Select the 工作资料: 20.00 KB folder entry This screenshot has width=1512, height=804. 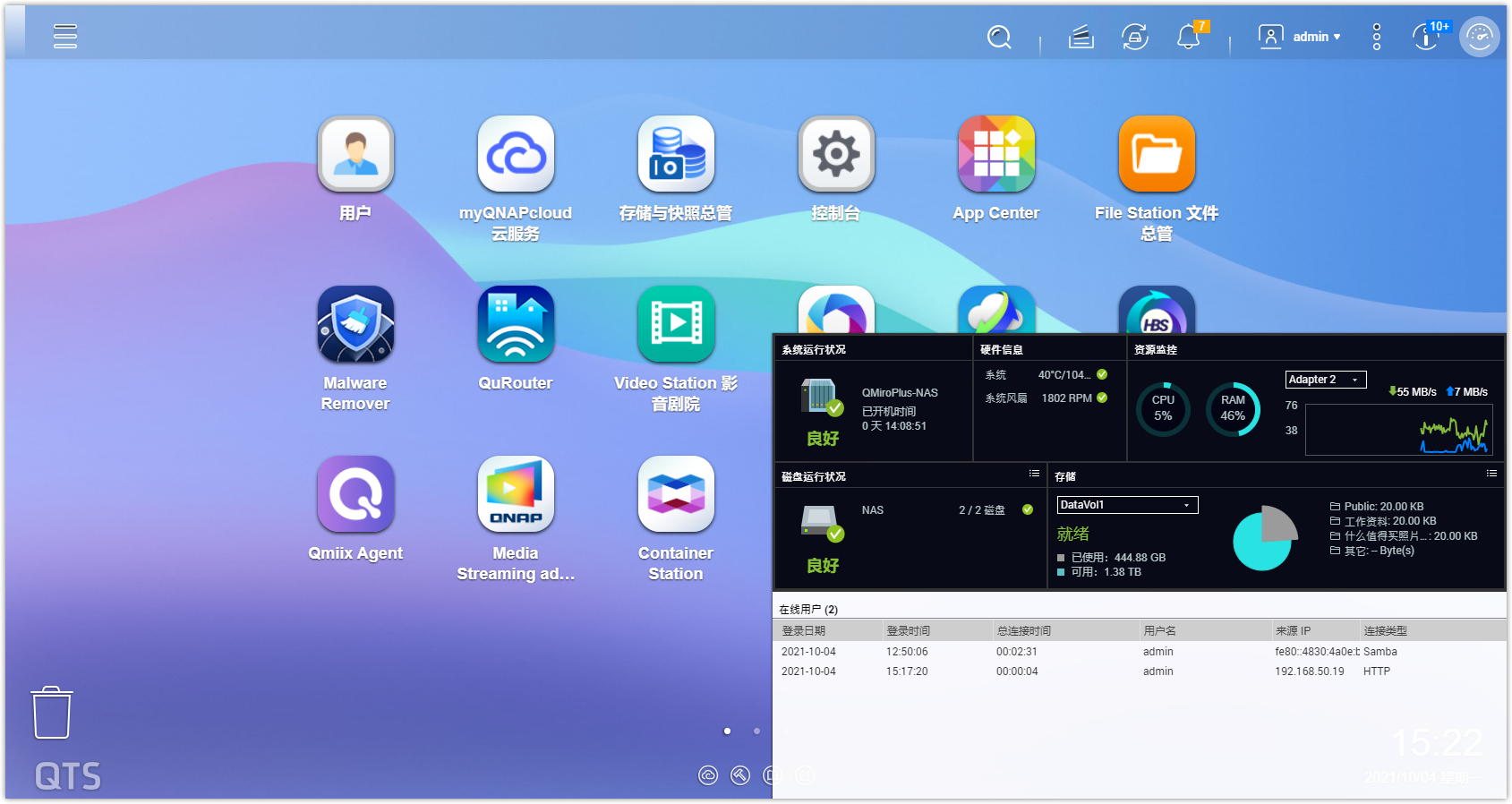coord(1383,521)
